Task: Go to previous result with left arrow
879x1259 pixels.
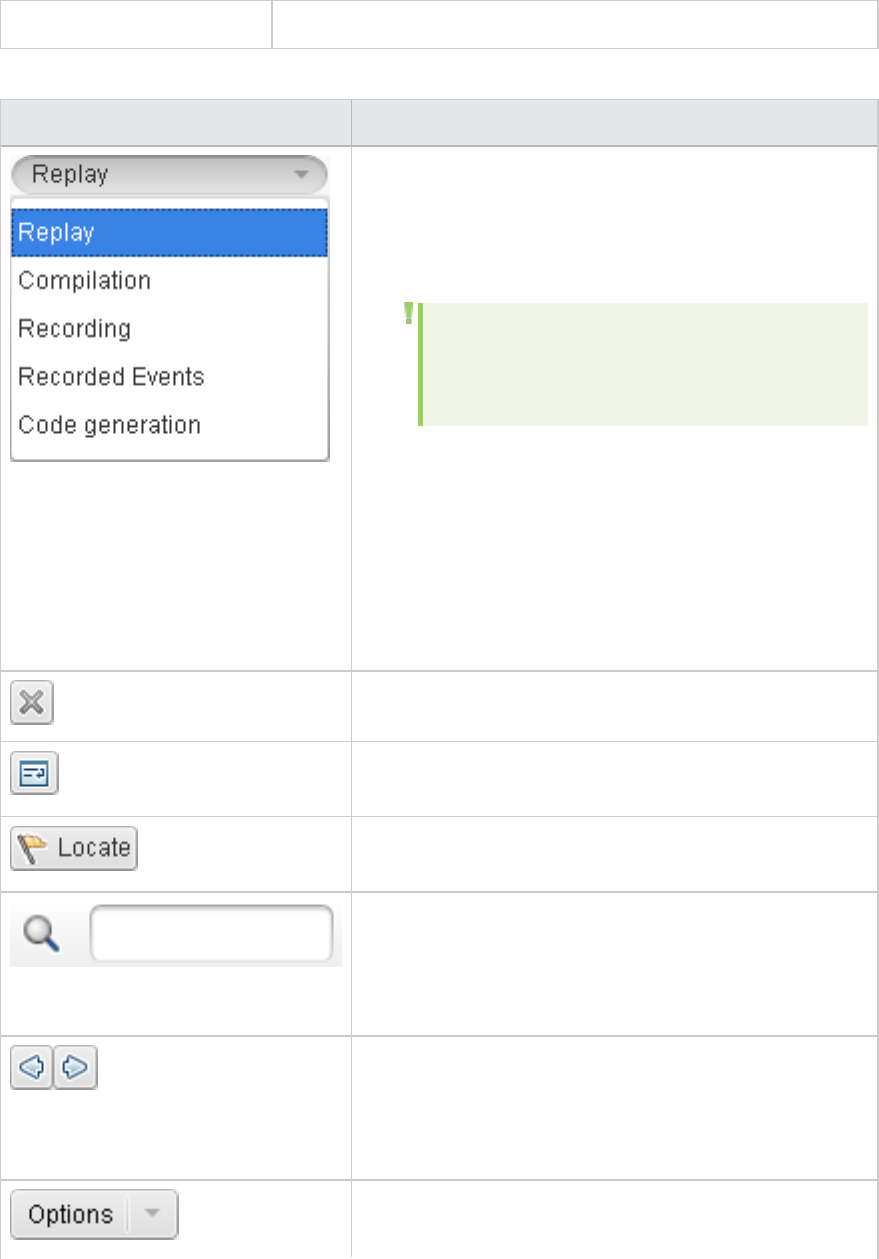Action: coord(32,1069)
